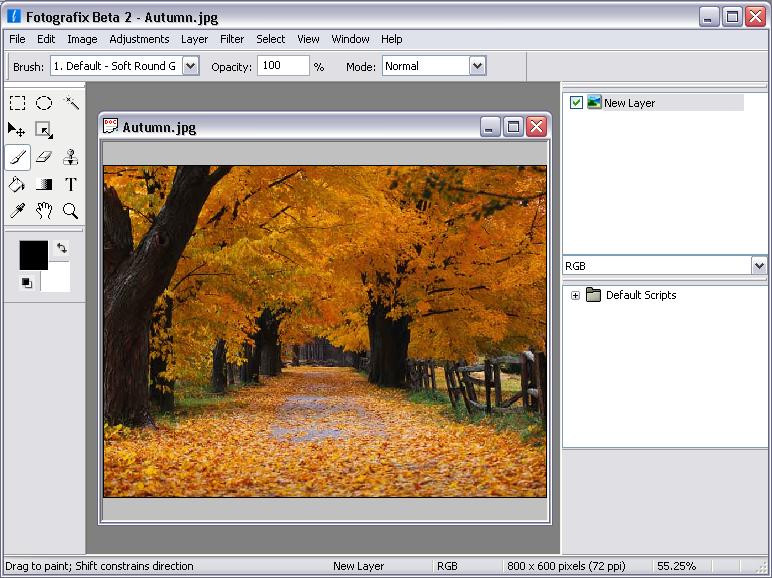Toggle New Layer visibility checkbox
This screenshot has width=772, height=578.
click(576, 102)
